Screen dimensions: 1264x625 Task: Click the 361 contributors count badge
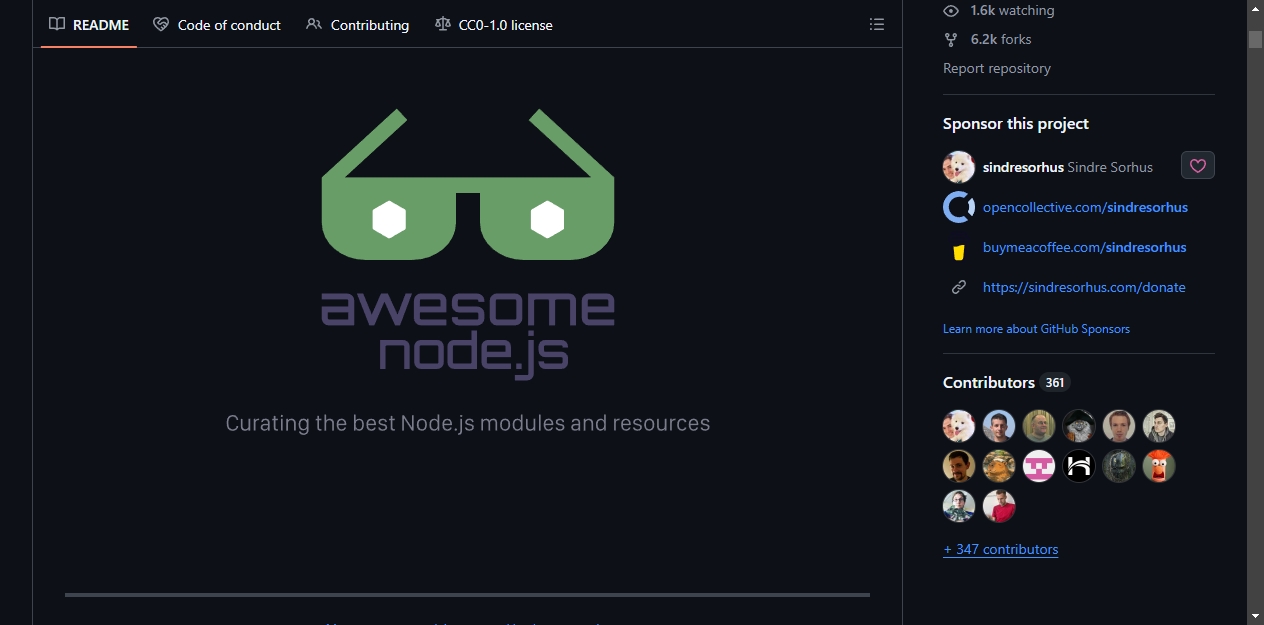(1055, 382)
